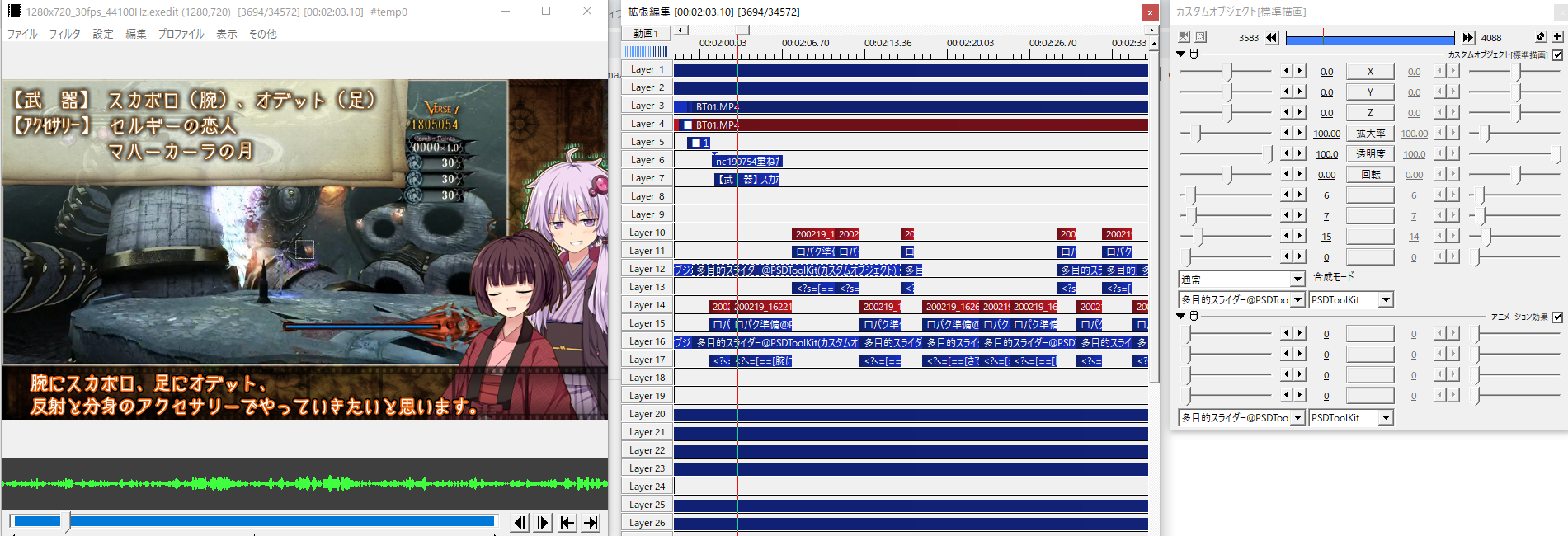Open the ファイル menu

tap(22, 34)
